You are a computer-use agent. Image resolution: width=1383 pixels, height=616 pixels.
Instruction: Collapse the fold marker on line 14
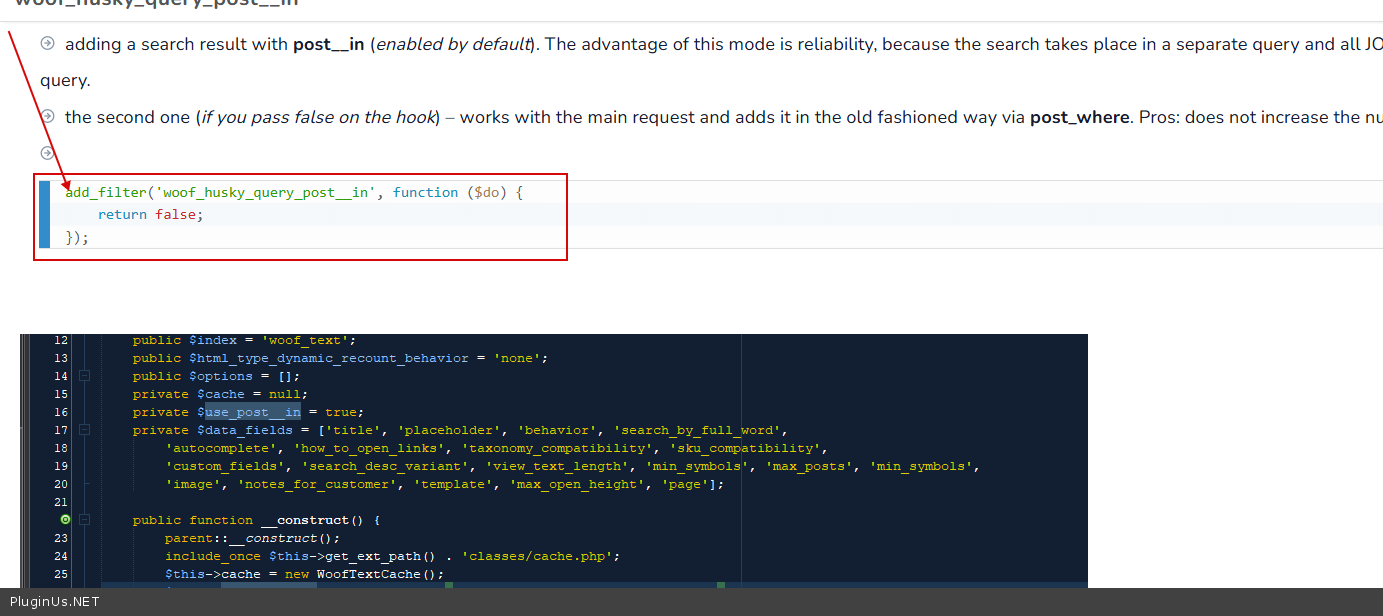tap(85, 376)
